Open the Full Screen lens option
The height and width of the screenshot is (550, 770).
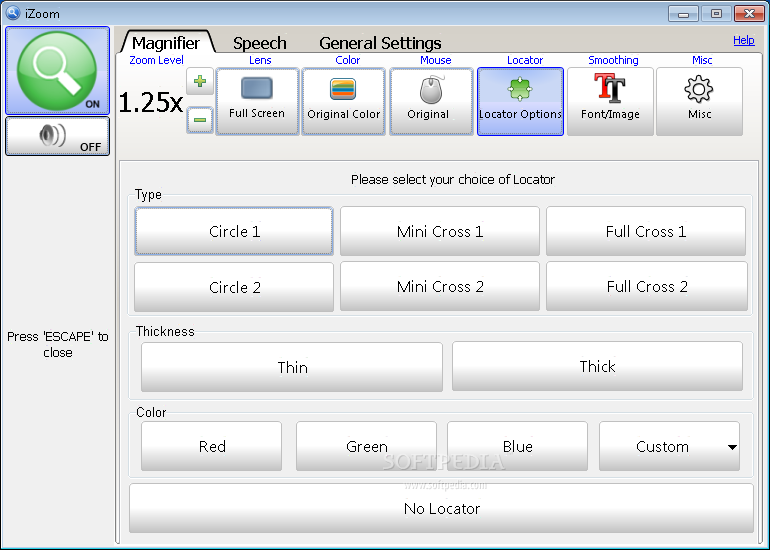tap(257, 102)
